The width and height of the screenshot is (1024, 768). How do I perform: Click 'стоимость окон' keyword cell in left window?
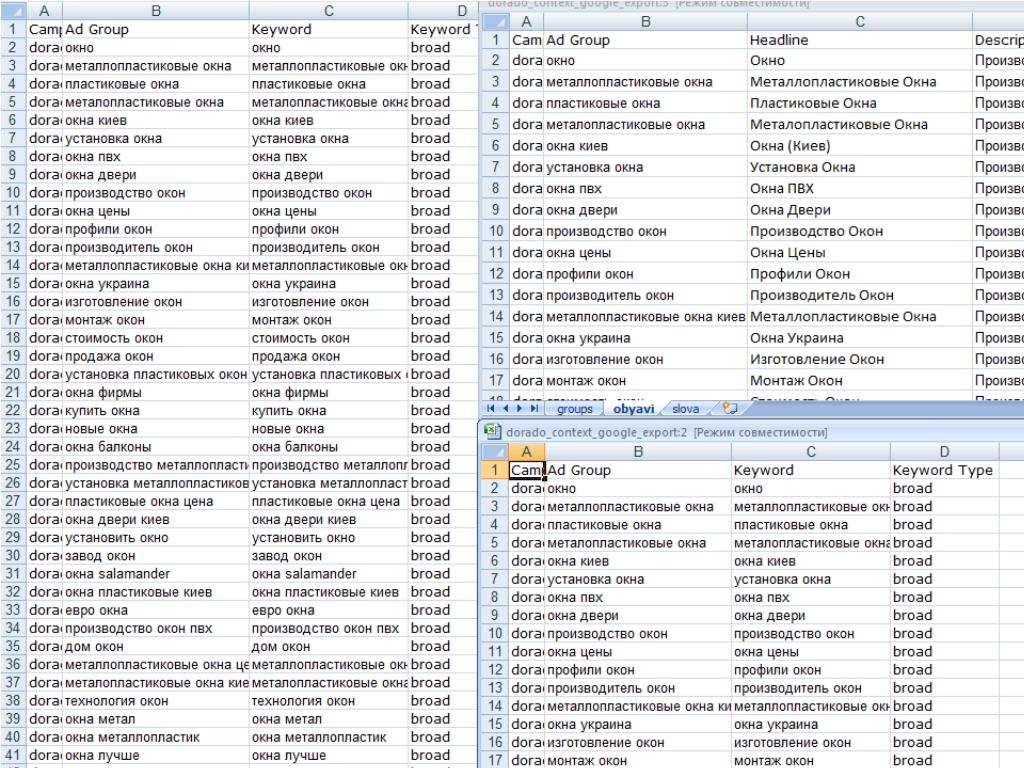coord(328,338)
